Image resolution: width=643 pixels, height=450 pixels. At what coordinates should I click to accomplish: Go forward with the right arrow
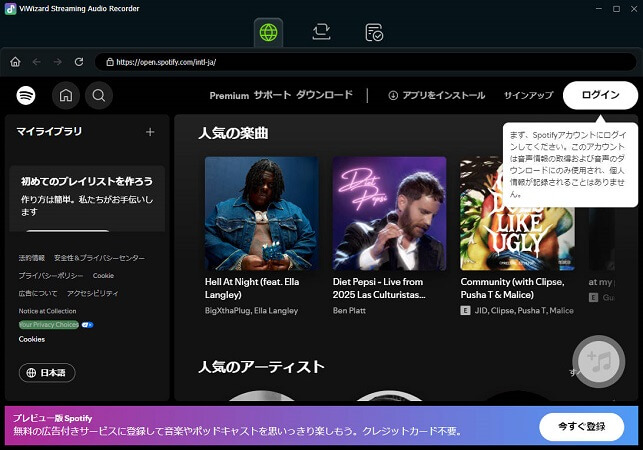(x=57, y=62)
